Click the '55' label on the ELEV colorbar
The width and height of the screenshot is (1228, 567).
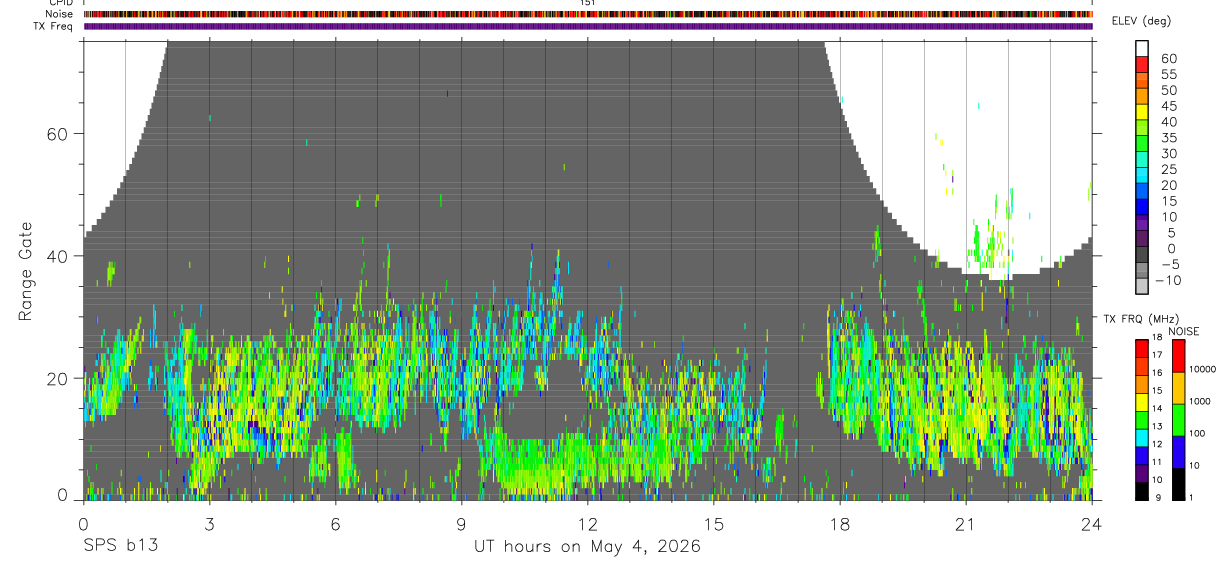point(1168,74)
